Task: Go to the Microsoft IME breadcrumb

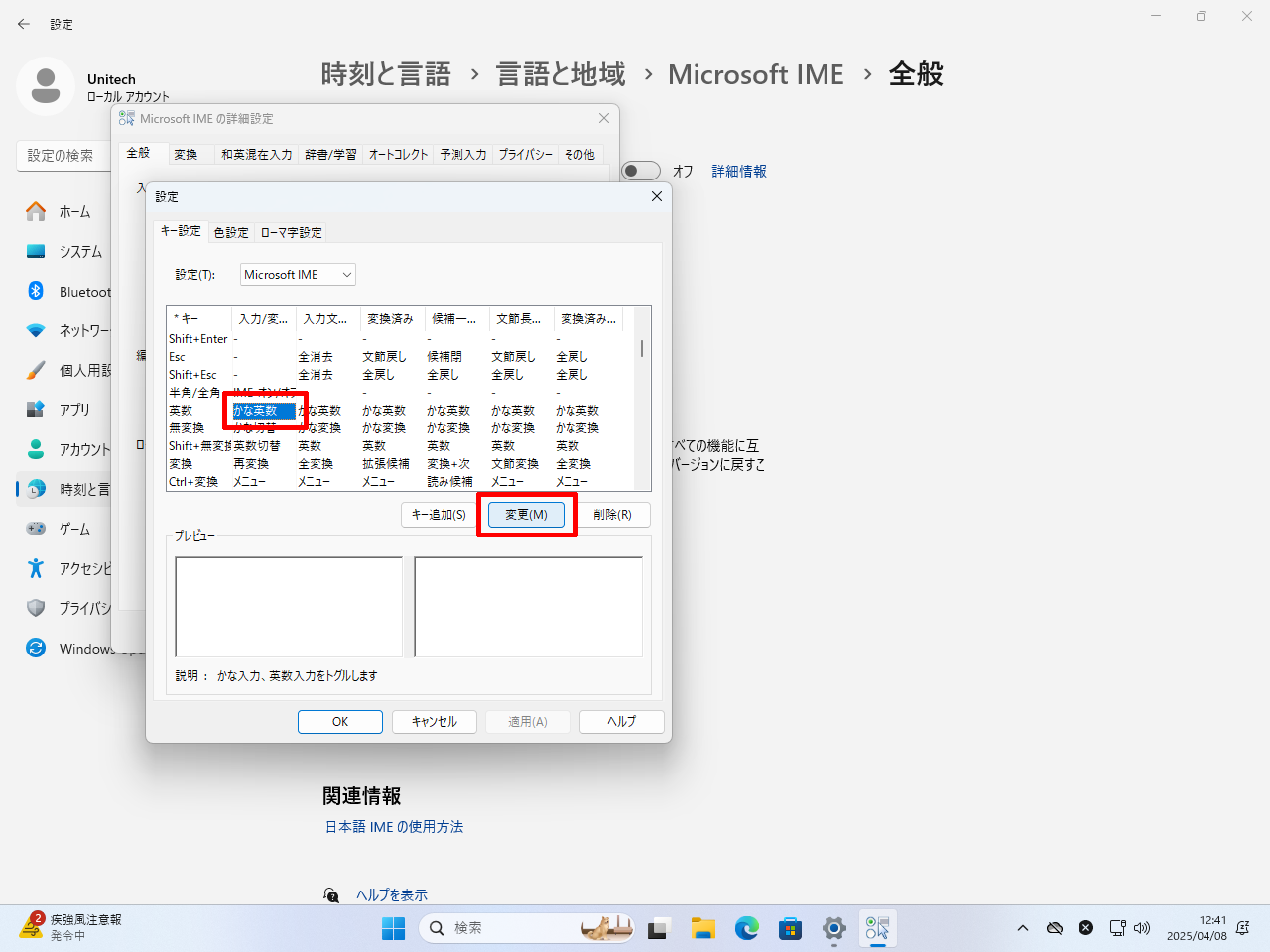Action: click(756, 74)
